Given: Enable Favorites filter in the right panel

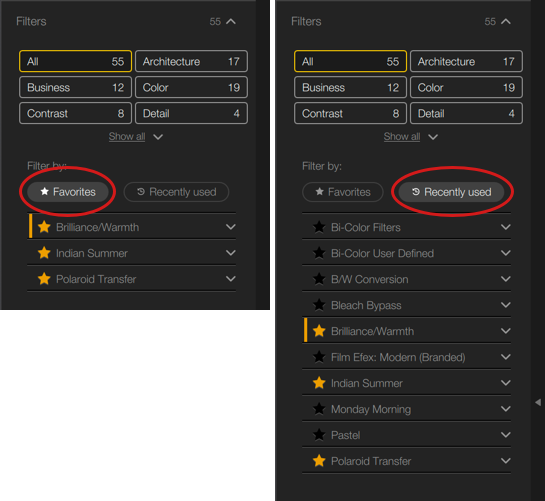Looking at the screenshot, I should [x=343, y=192].
